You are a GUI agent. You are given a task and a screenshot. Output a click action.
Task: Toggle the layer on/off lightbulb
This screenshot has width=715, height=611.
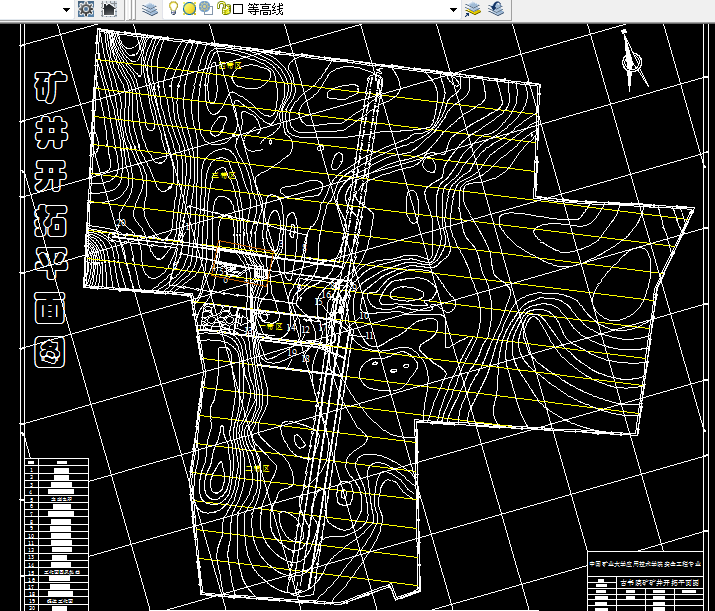[x=173, y=8]
